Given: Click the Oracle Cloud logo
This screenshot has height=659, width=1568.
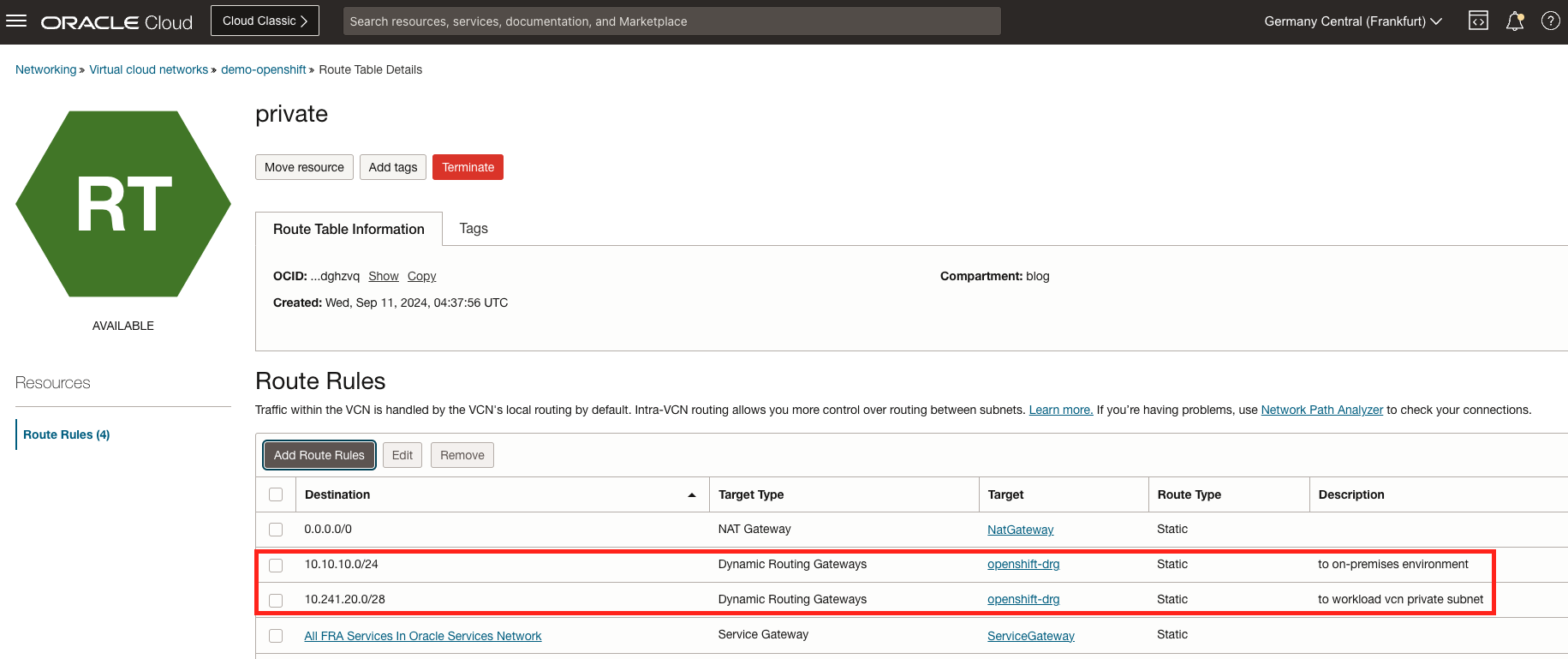Looking at the screenshot, I should point(116,22).
